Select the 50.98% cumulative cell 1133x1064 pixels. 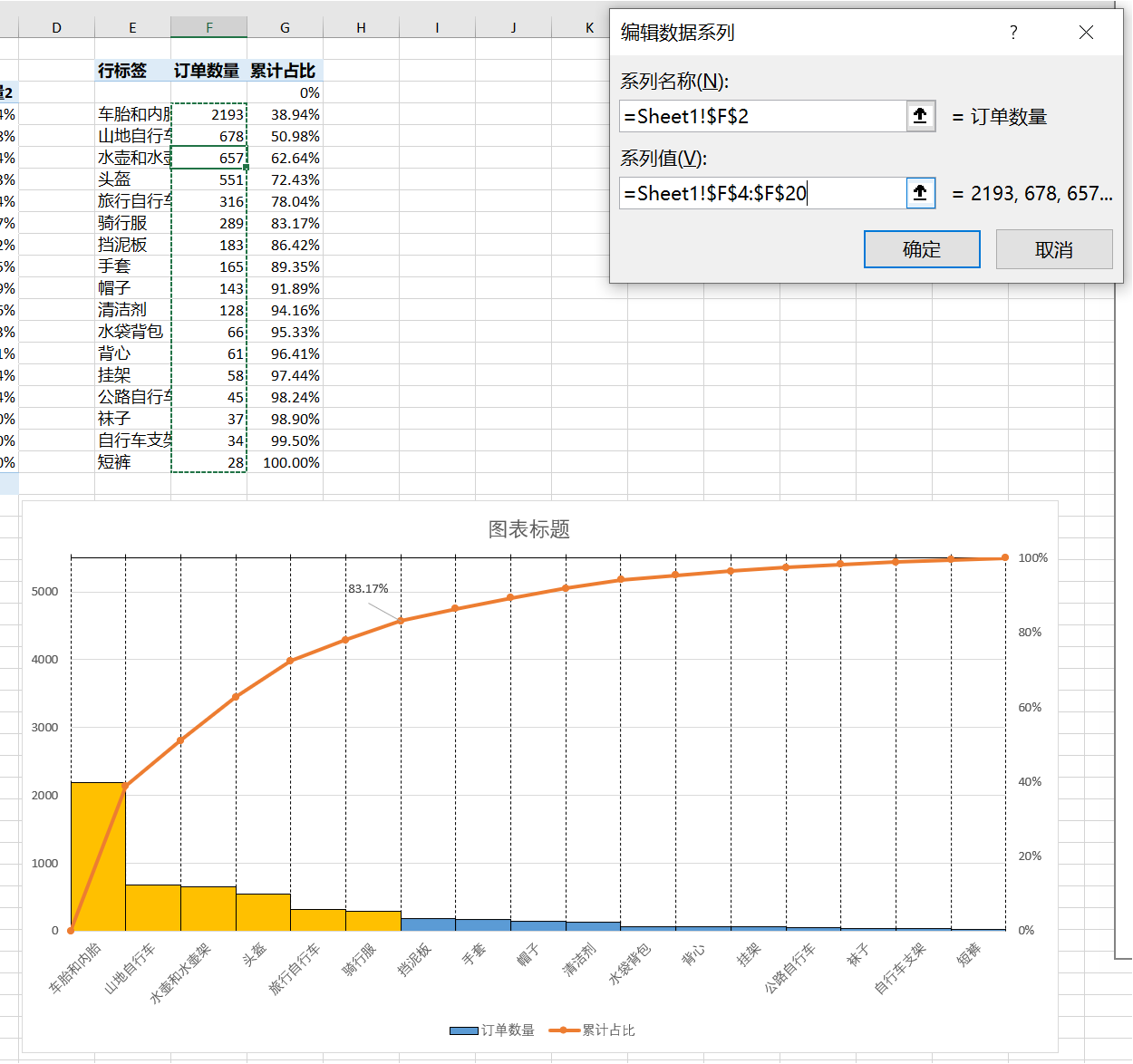tap(285, 136)
